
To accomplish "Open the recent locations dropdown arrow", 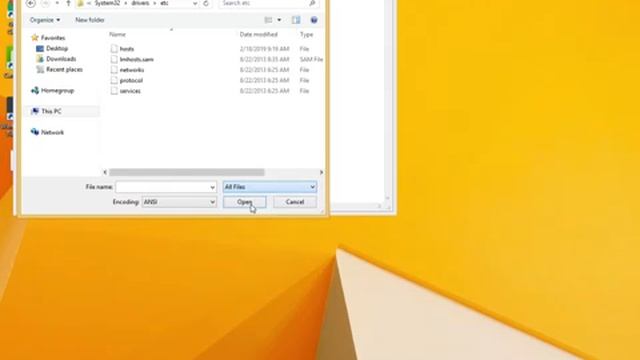I will 57,3.
